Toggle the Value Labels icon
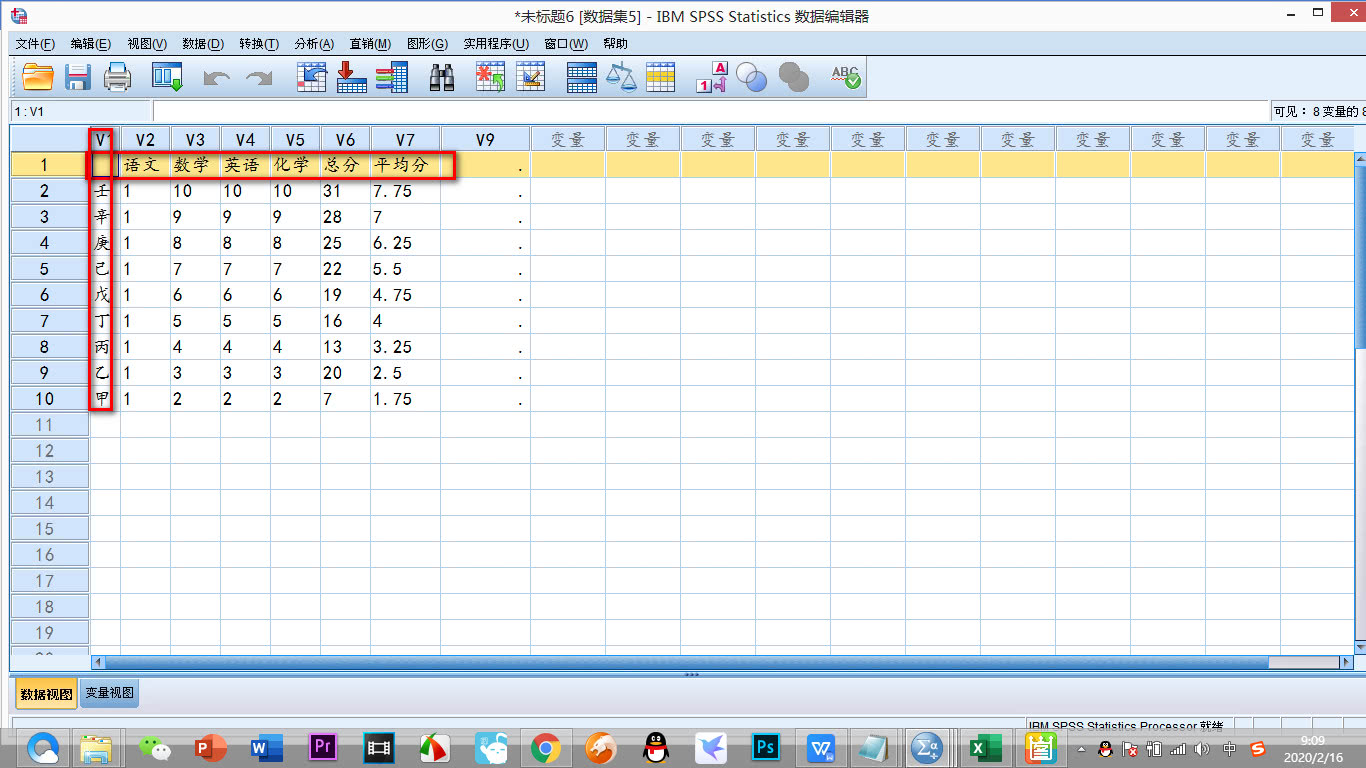 pos(711,78)
